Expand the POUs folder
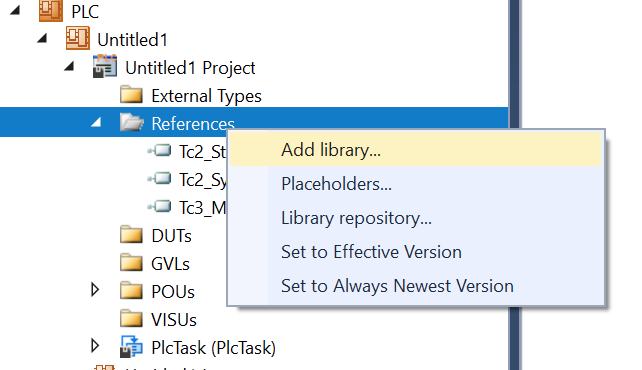Image resolution: width=642 pixels, height=370 pixels. point(95,290)
